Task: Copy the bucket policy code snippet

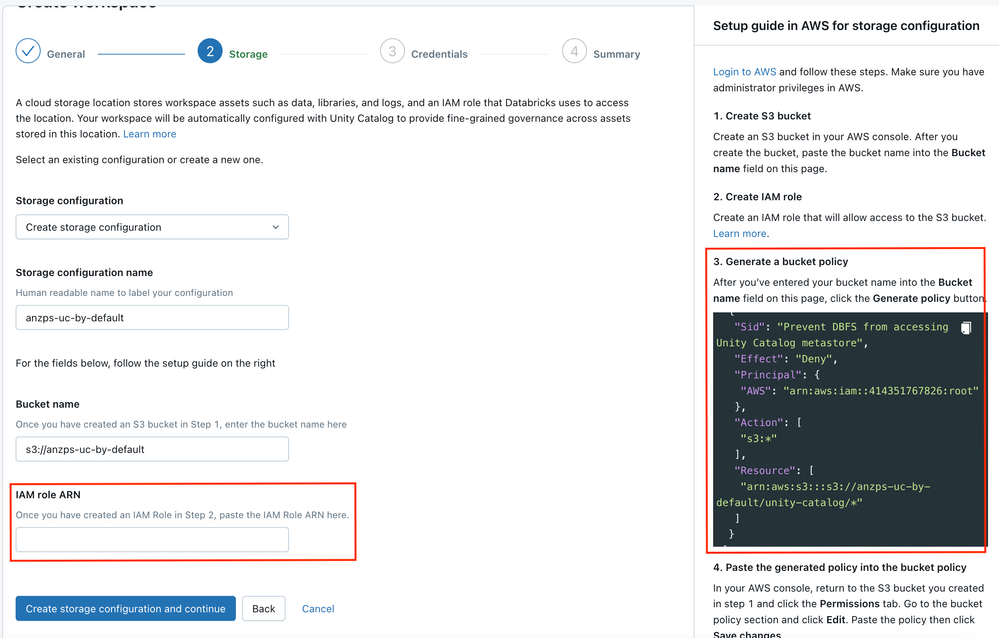Action: coord(966,328)
